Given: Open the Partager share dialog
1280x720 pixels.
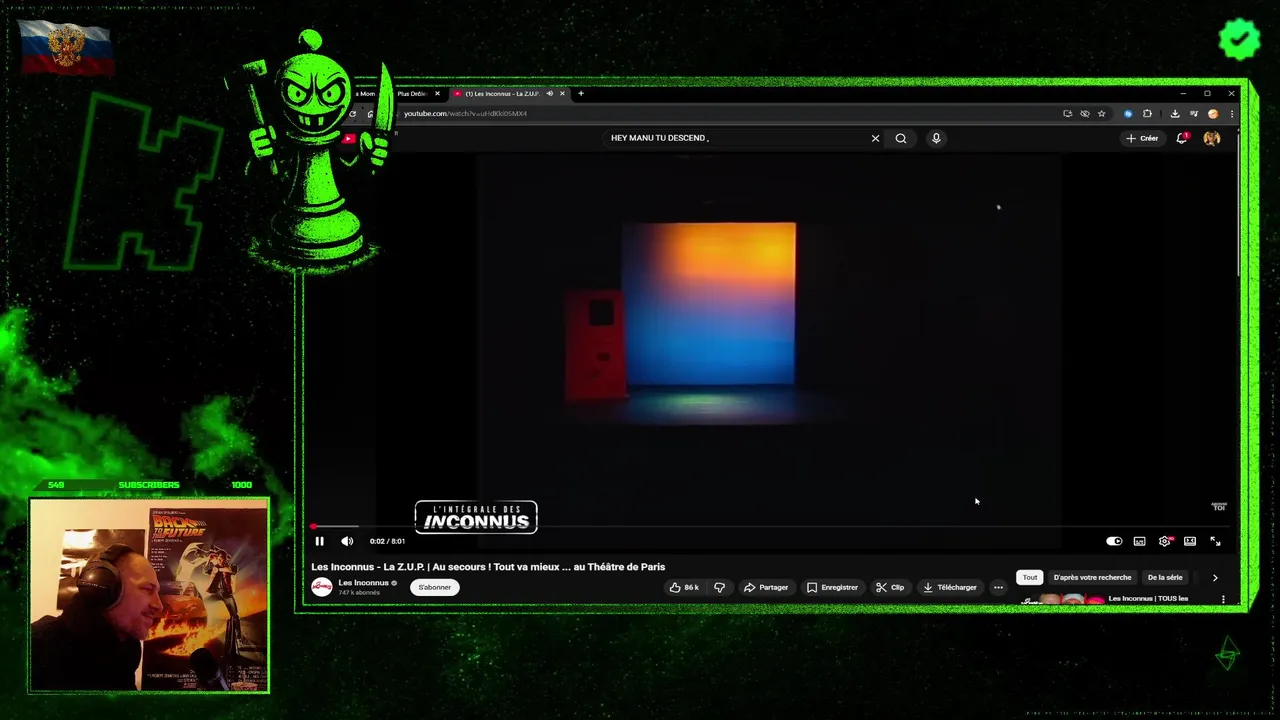Looking at the screenshot, I should (766, 587).
